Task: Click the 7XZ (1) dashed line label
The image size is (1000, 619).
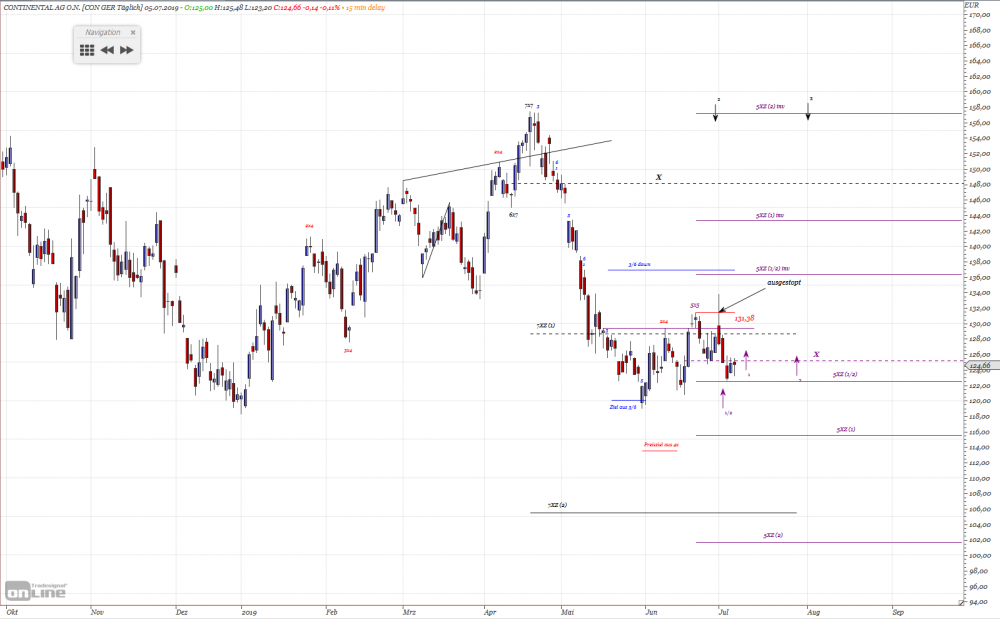Action: click(545, 325)
